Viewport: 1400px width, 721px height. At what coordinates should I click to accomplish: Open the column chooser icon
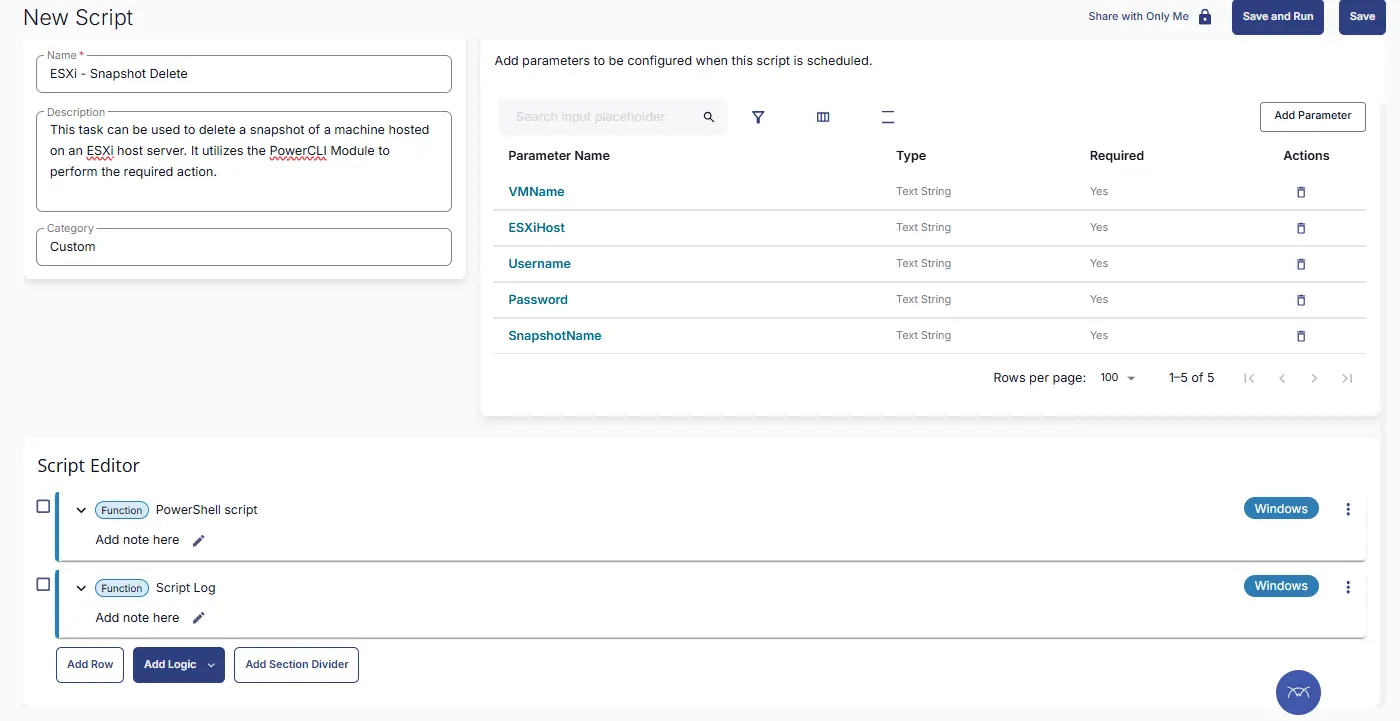[823, 117]
